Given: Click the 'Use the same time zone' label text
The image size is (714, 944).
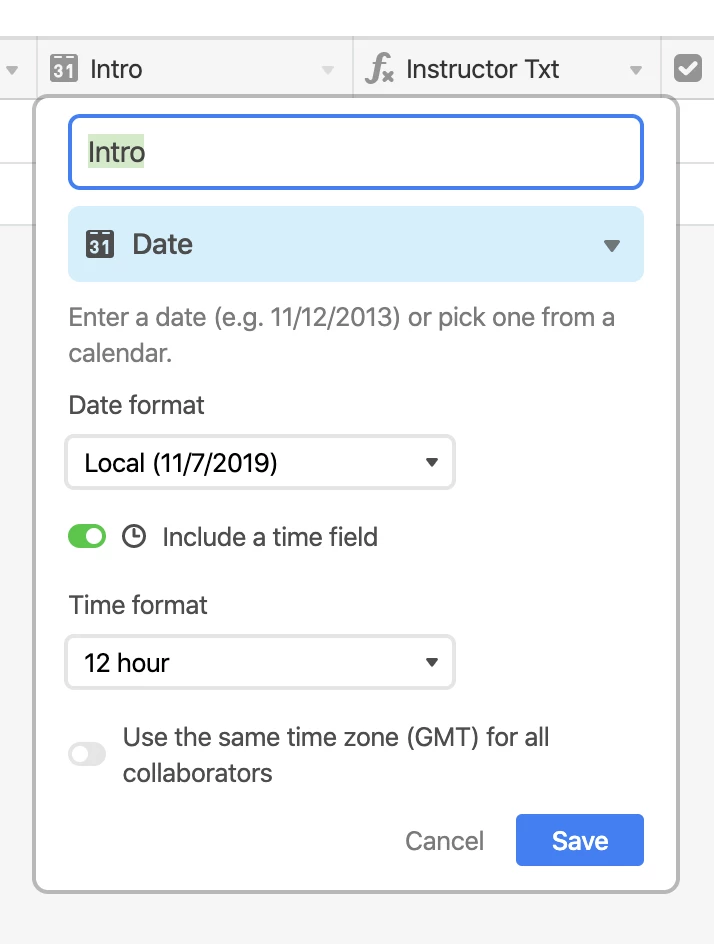Looking at the screenshot, I should tap(335, 739).
